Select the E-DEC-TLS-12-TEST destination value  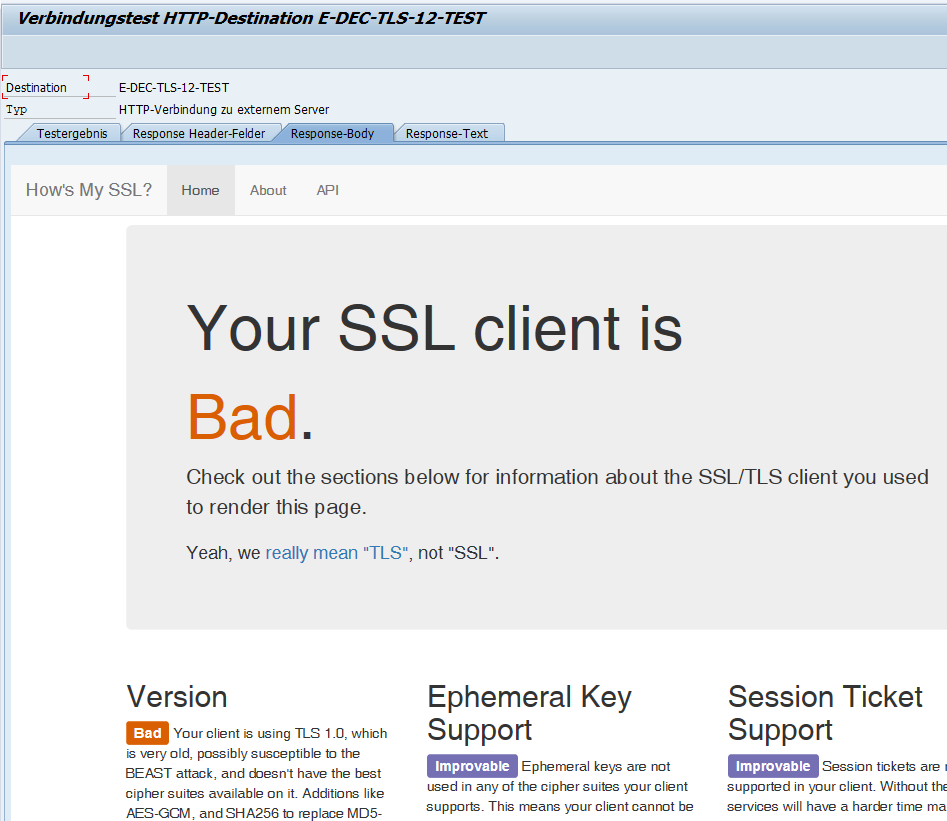172,87
